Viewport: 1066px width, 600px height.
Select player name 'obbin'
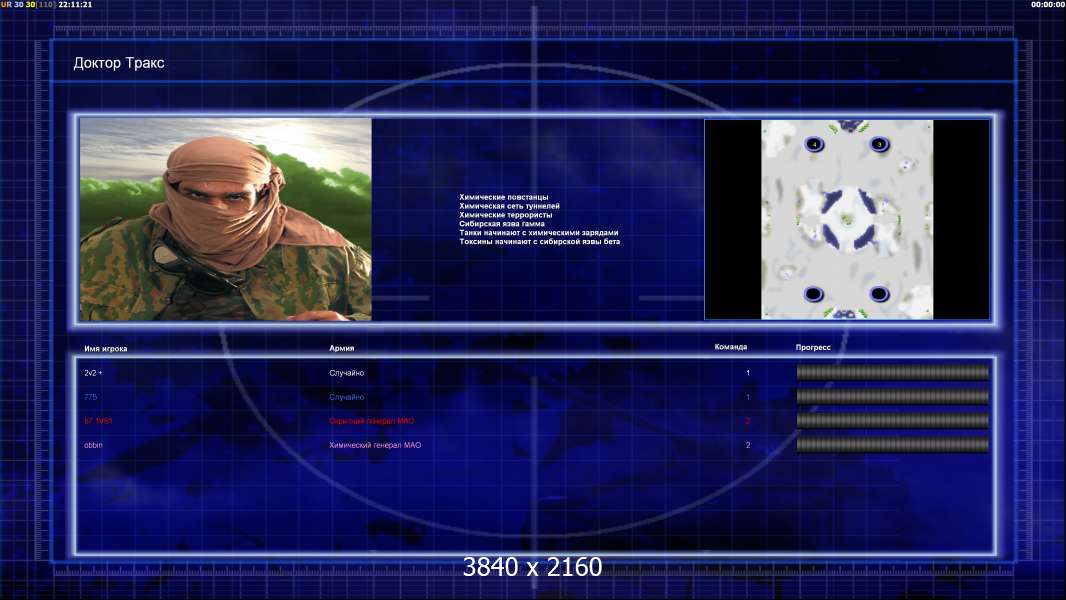coord(93,445)
